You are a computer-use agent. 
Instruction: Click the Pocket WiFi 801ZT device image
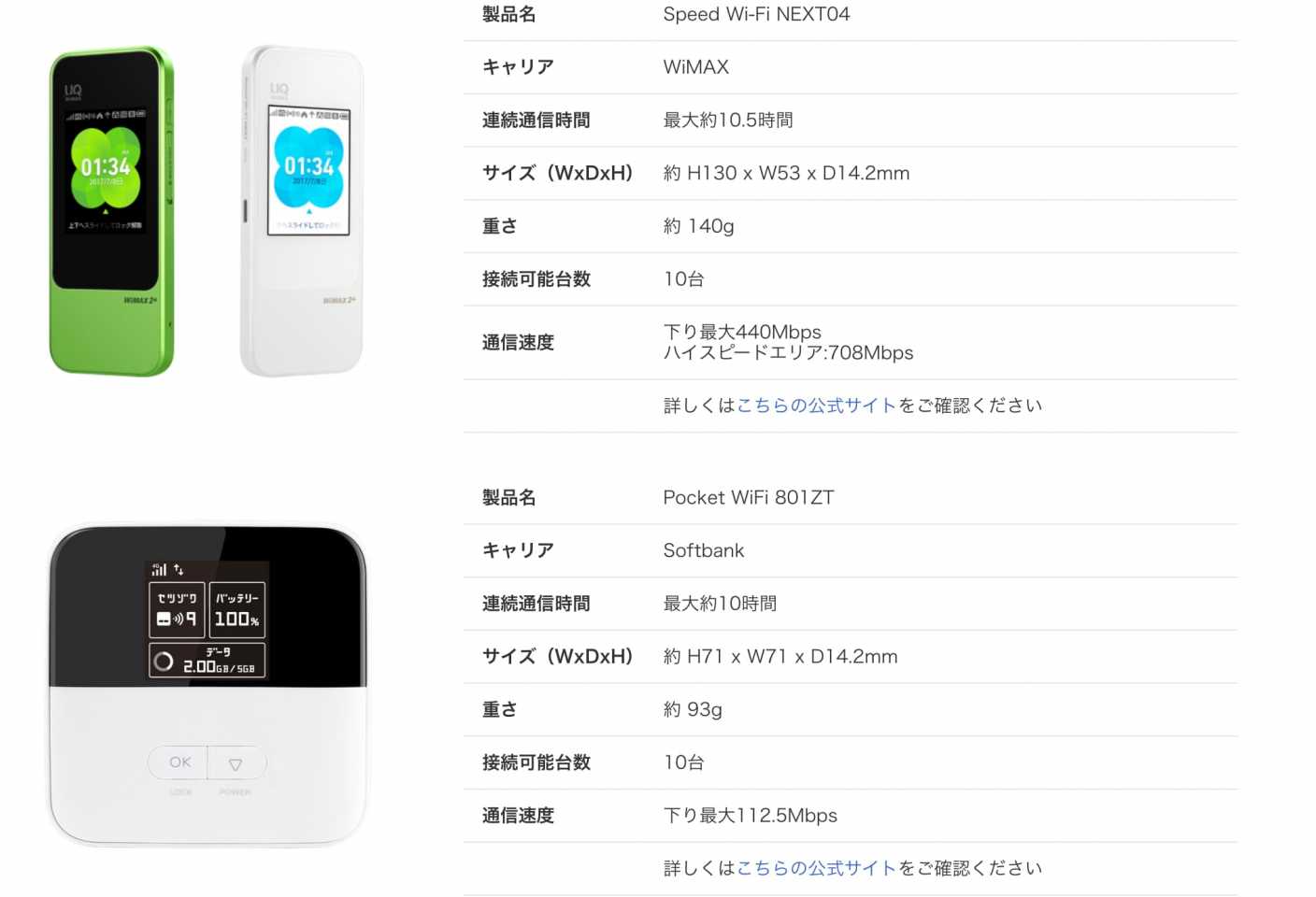click(207, 685)
